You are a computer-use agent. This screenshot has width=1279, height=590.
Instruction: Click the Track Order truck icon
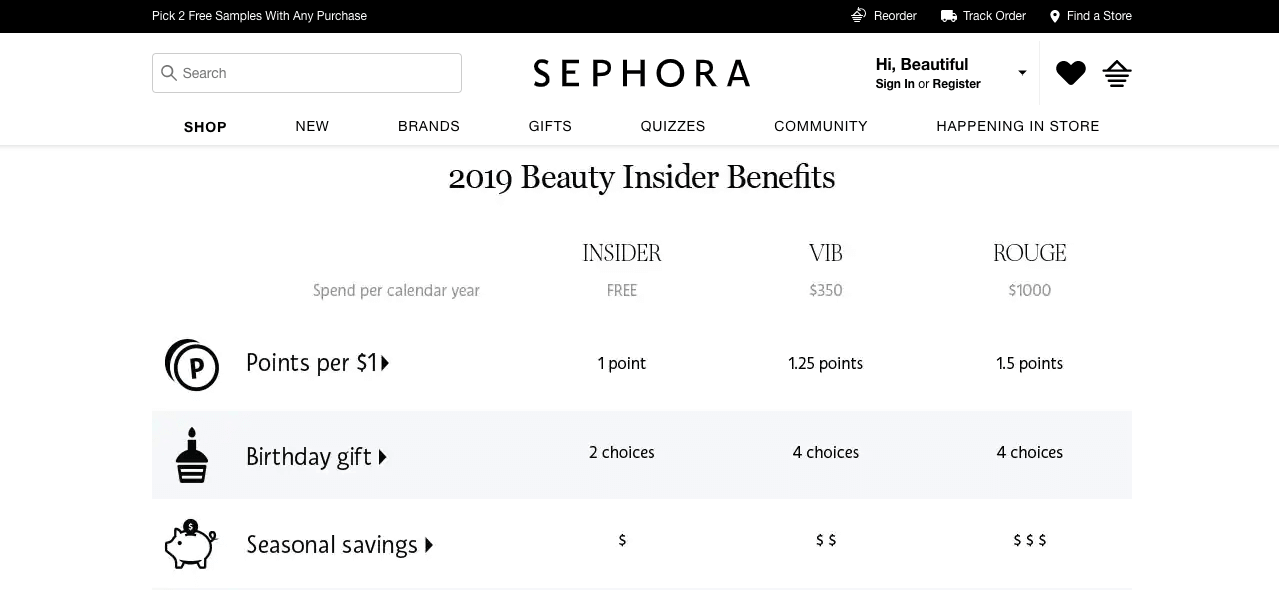click(x=949, y=16)
